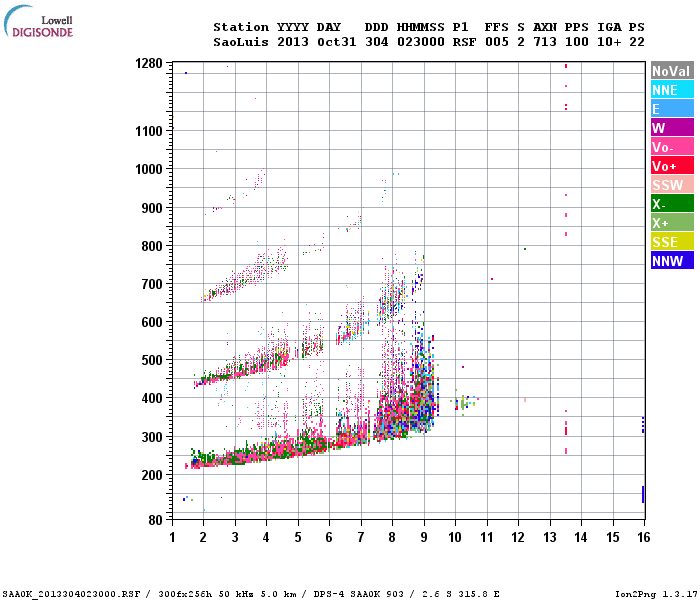700x600 pixels.
Task: Click the time value 023000
Action: tap(421, 42)
